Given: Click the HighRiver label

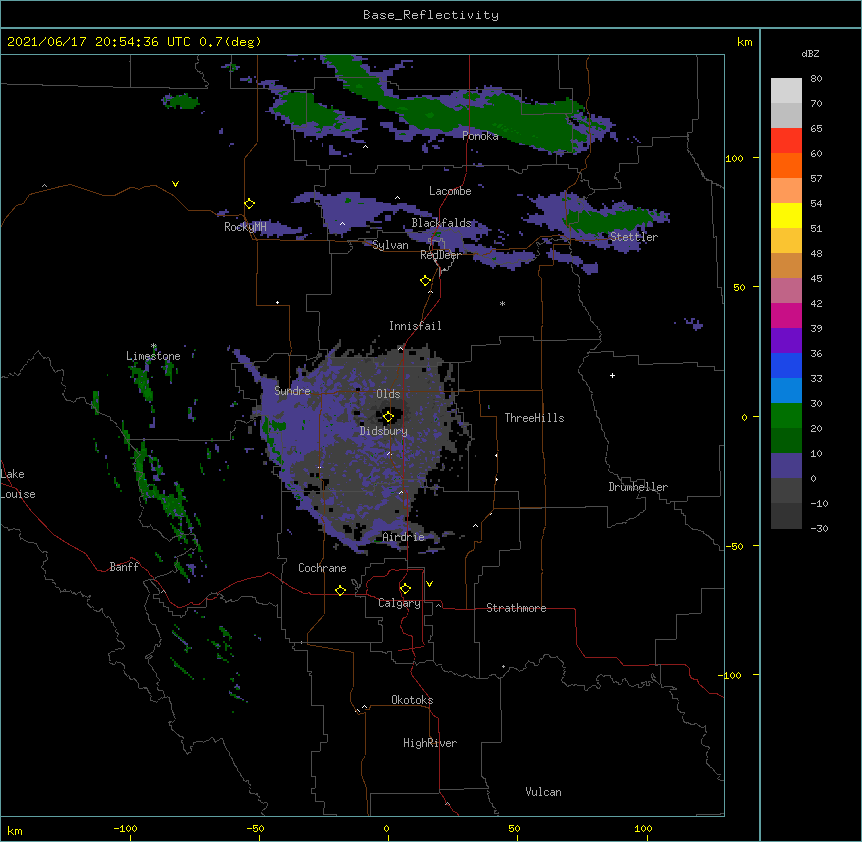Looking at the screenshot, I should pos(430,743).
